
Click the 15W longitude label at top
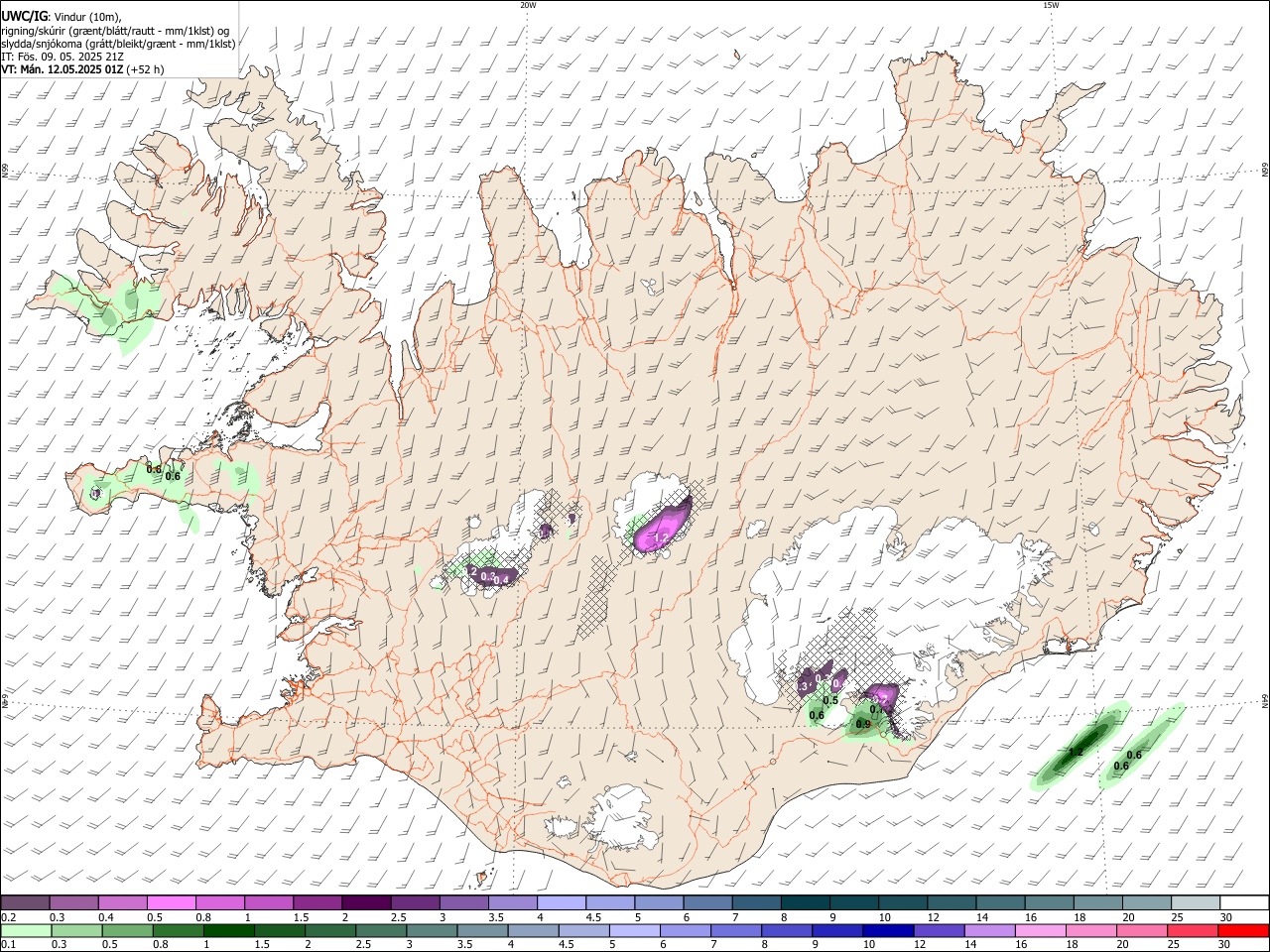click(1051, 5)
